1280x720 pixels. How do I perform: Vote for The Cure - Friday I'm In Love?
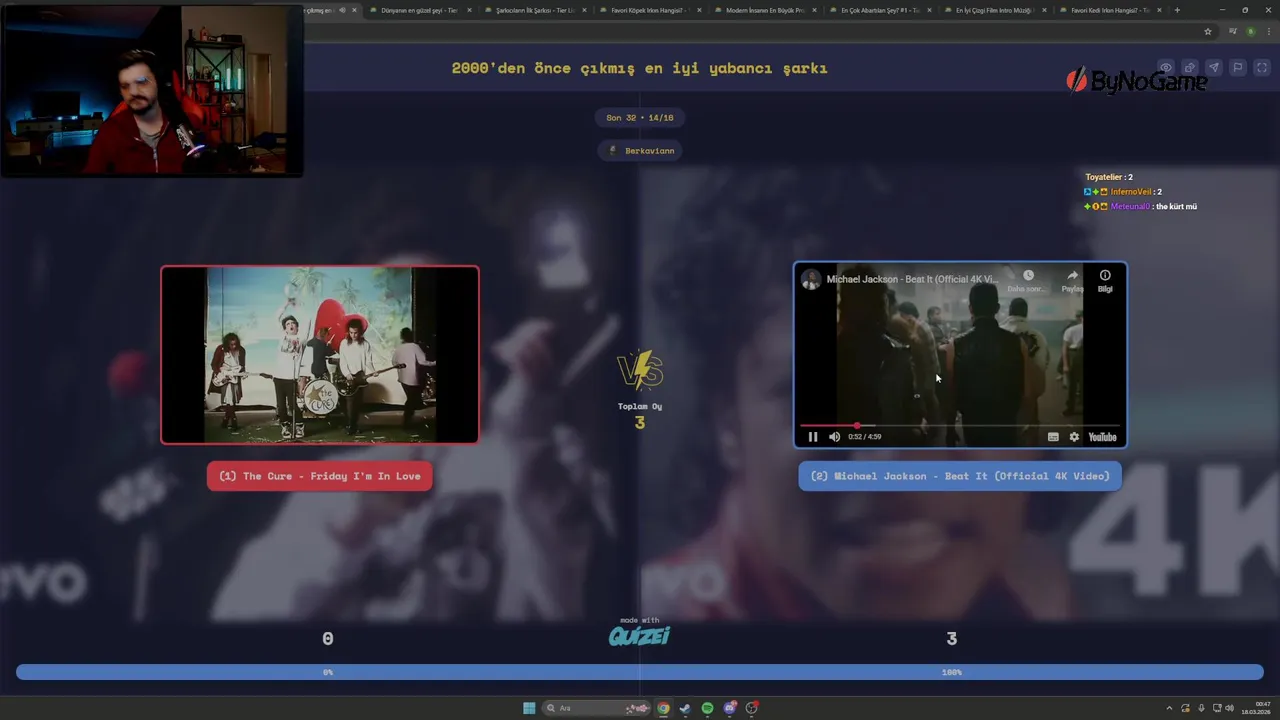320,476
